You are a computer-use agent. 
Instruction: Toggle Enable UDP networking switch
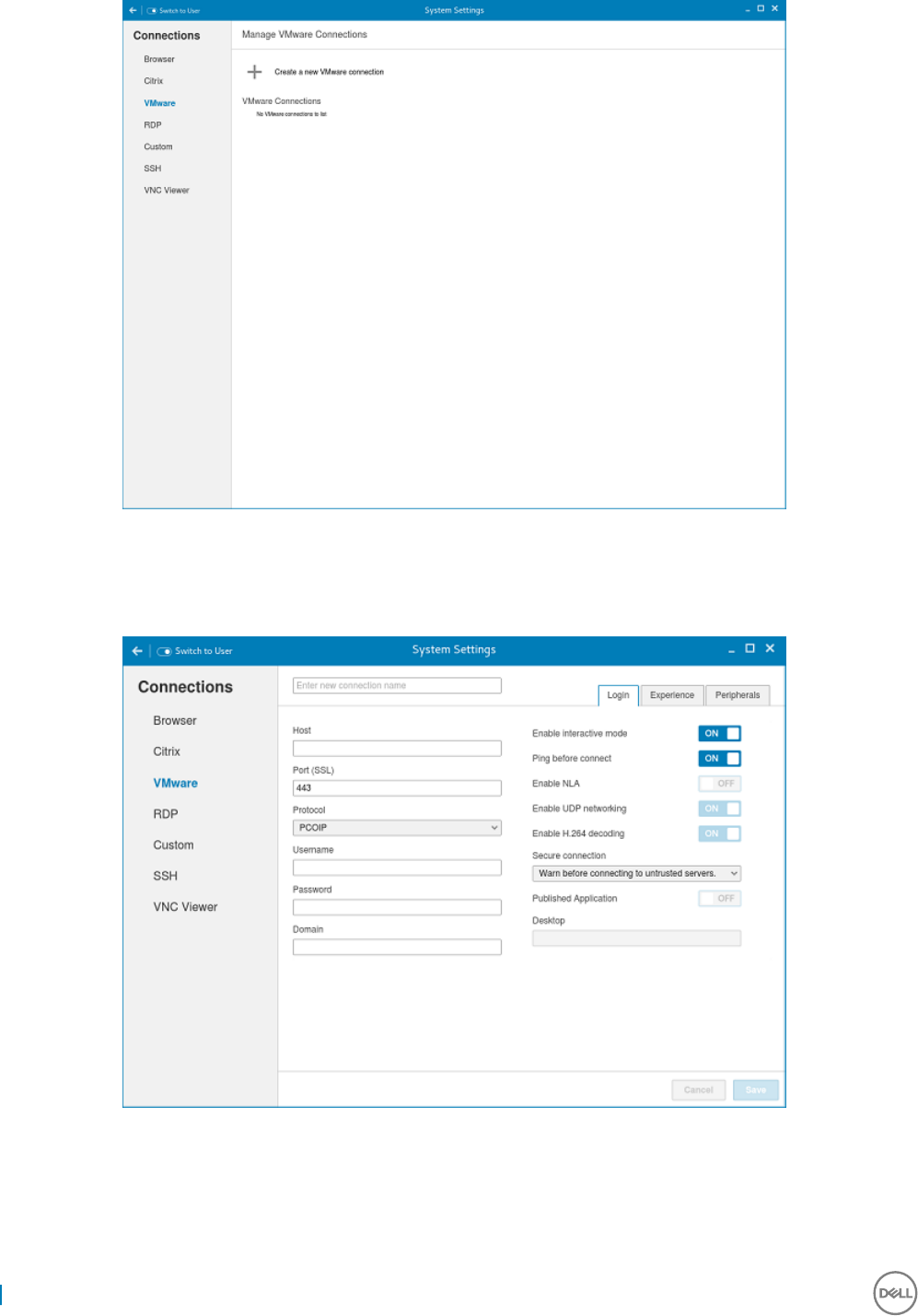pos(720,809)
